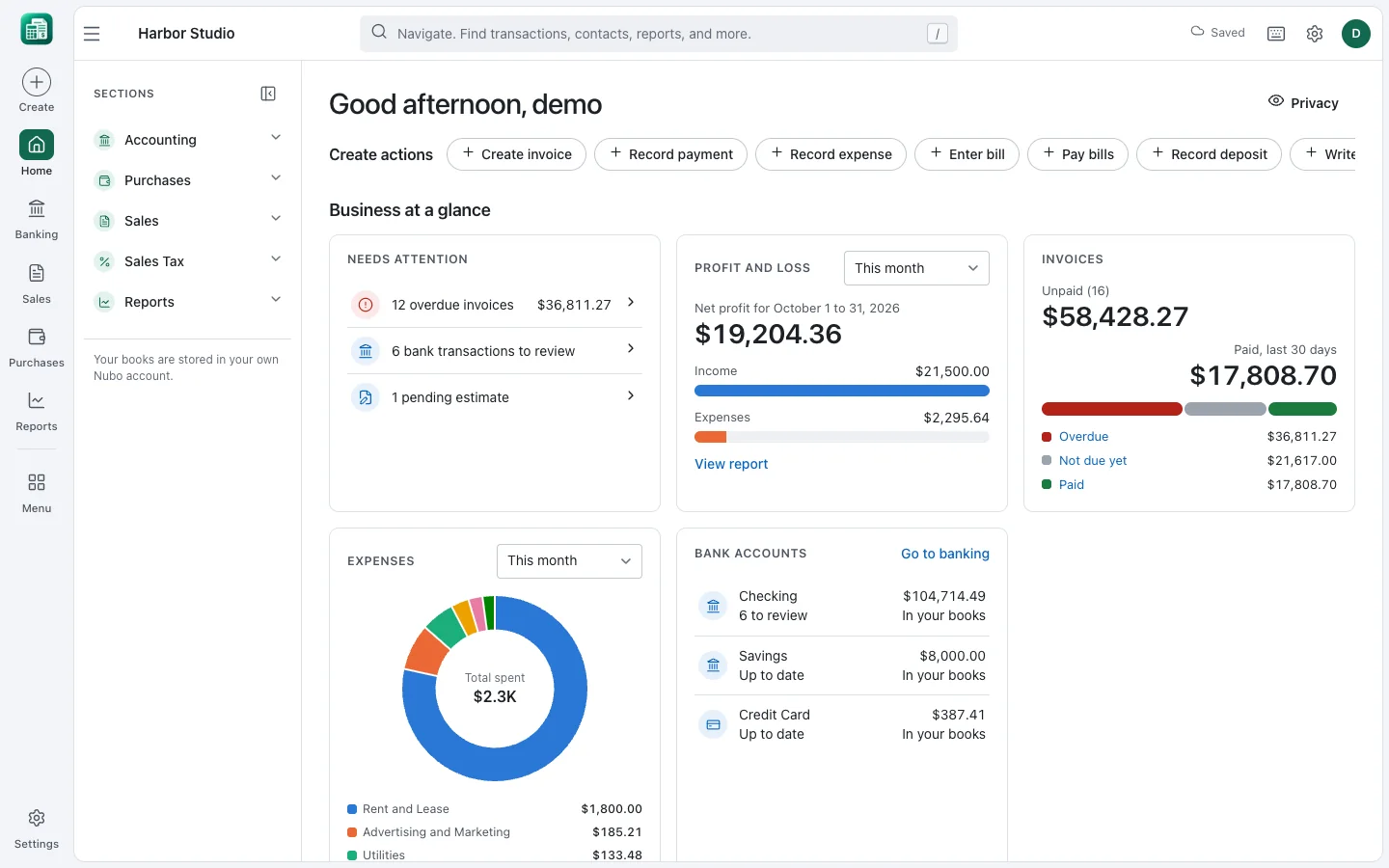Open the View report link

coord(731,464)
